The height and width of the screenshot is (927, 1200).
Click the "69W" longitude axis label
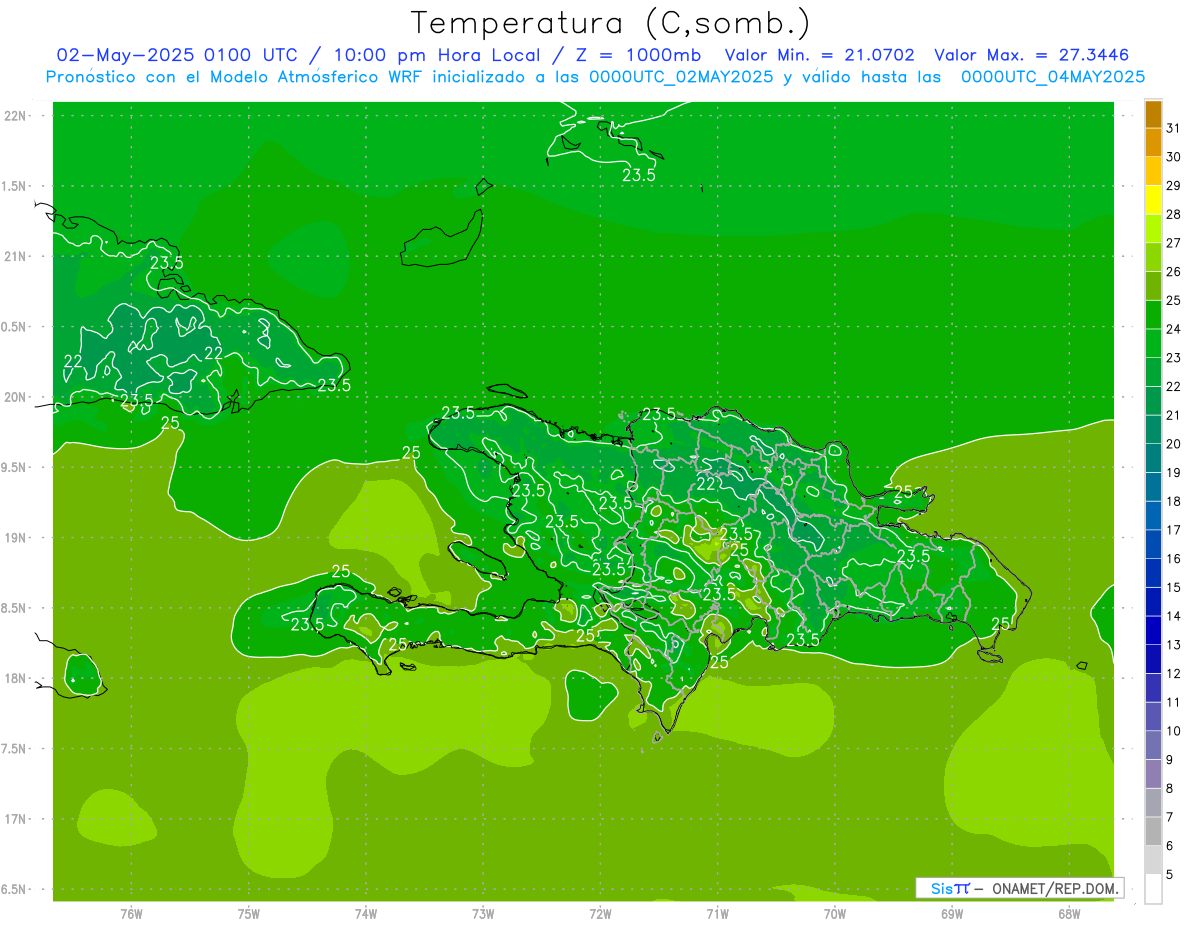coord(951,914)
